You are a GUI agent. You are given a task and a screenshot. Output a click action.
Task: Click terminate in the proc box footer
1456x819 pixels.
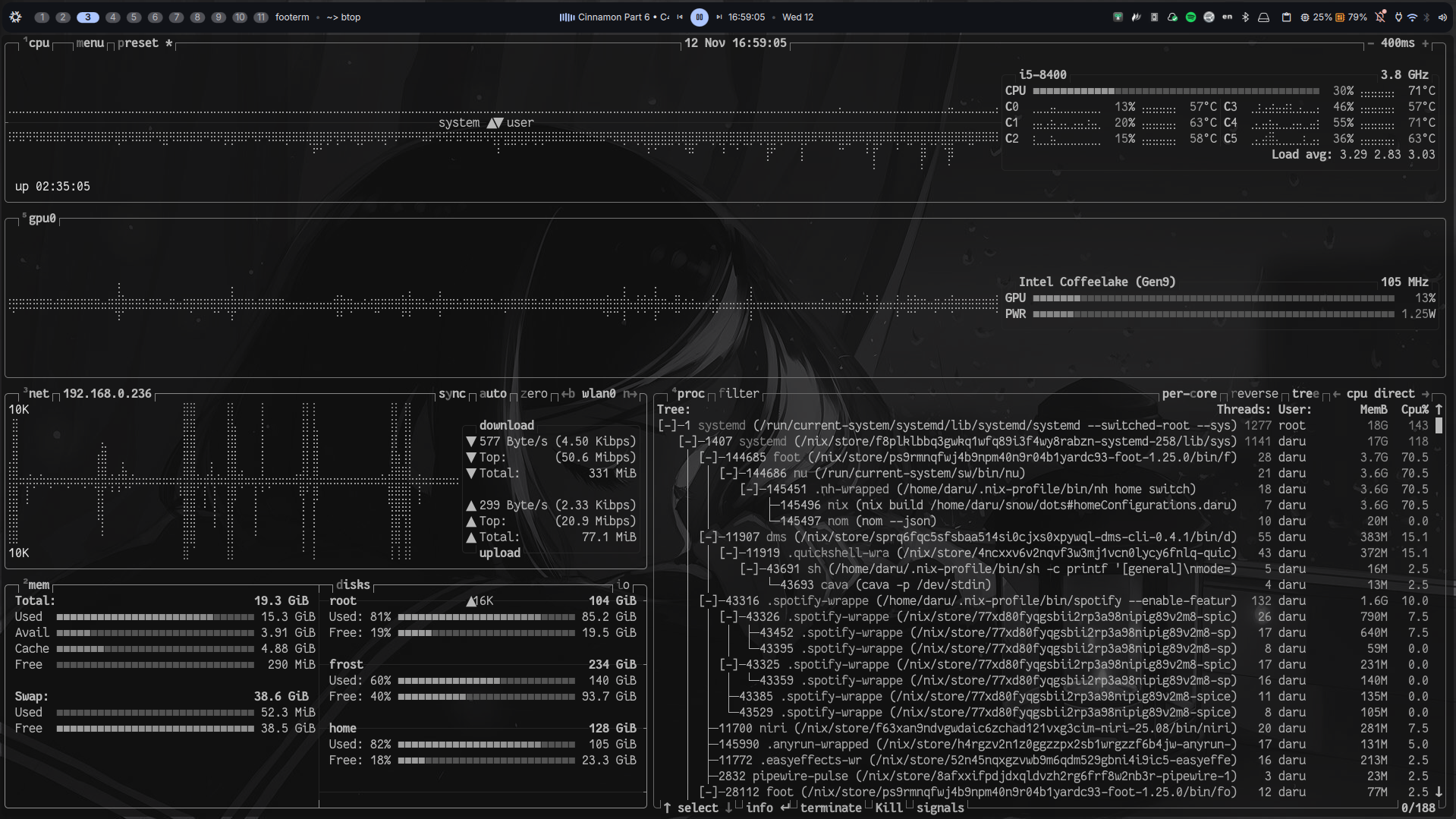[830, 808]
